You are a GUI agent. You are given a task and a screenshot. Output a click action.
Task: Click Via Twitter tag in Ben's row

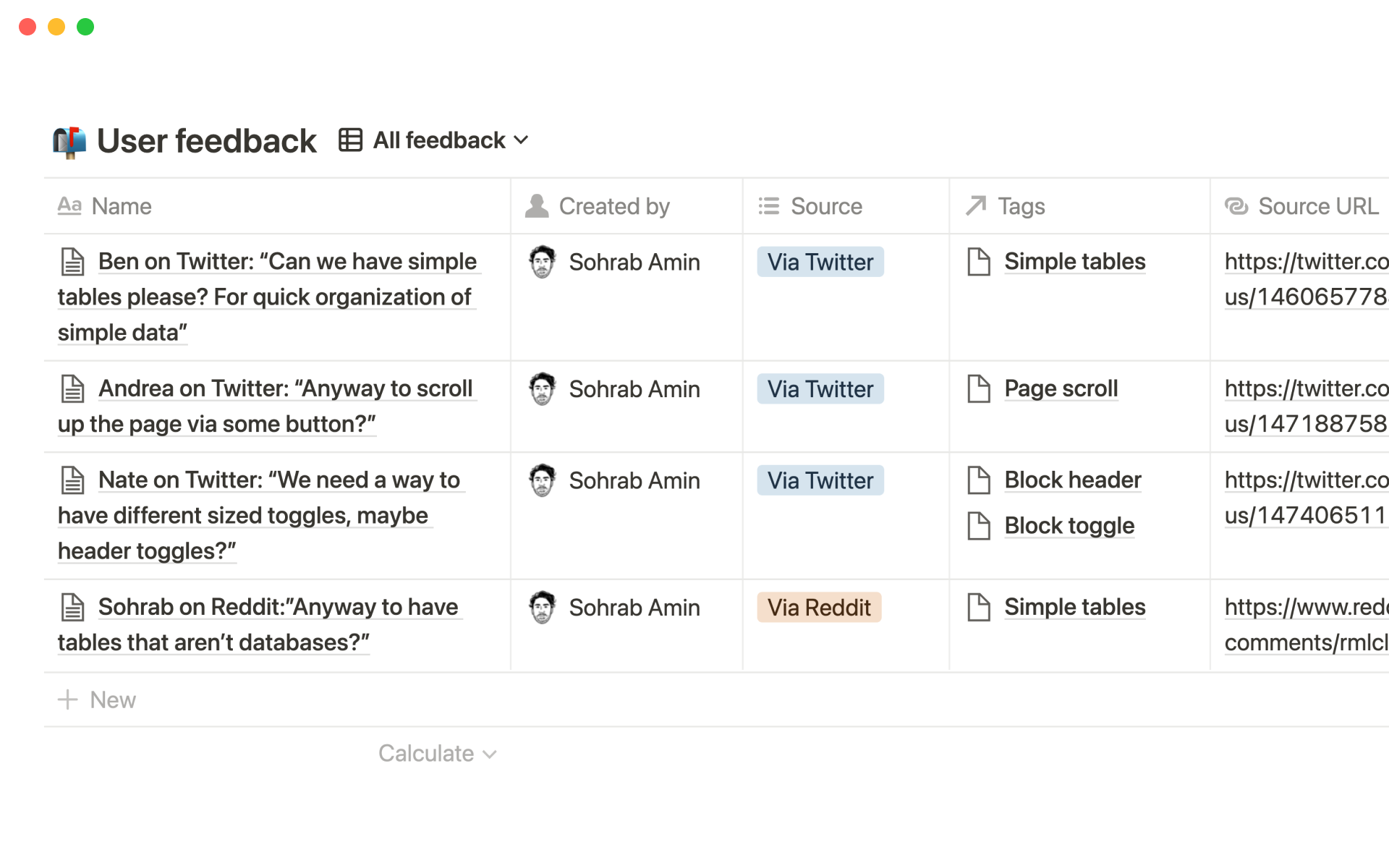click(820, 262)
